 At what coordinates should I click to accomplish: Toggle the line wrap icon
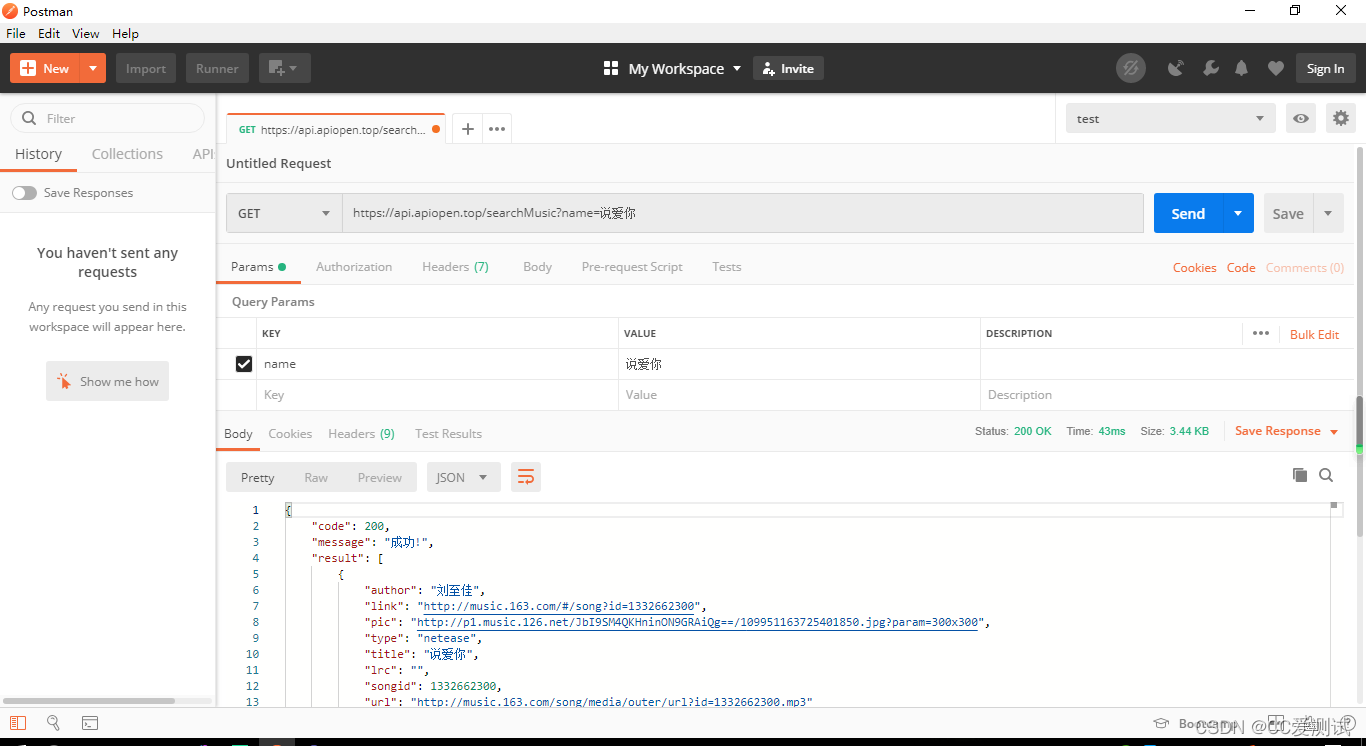[x=526, y=477]
